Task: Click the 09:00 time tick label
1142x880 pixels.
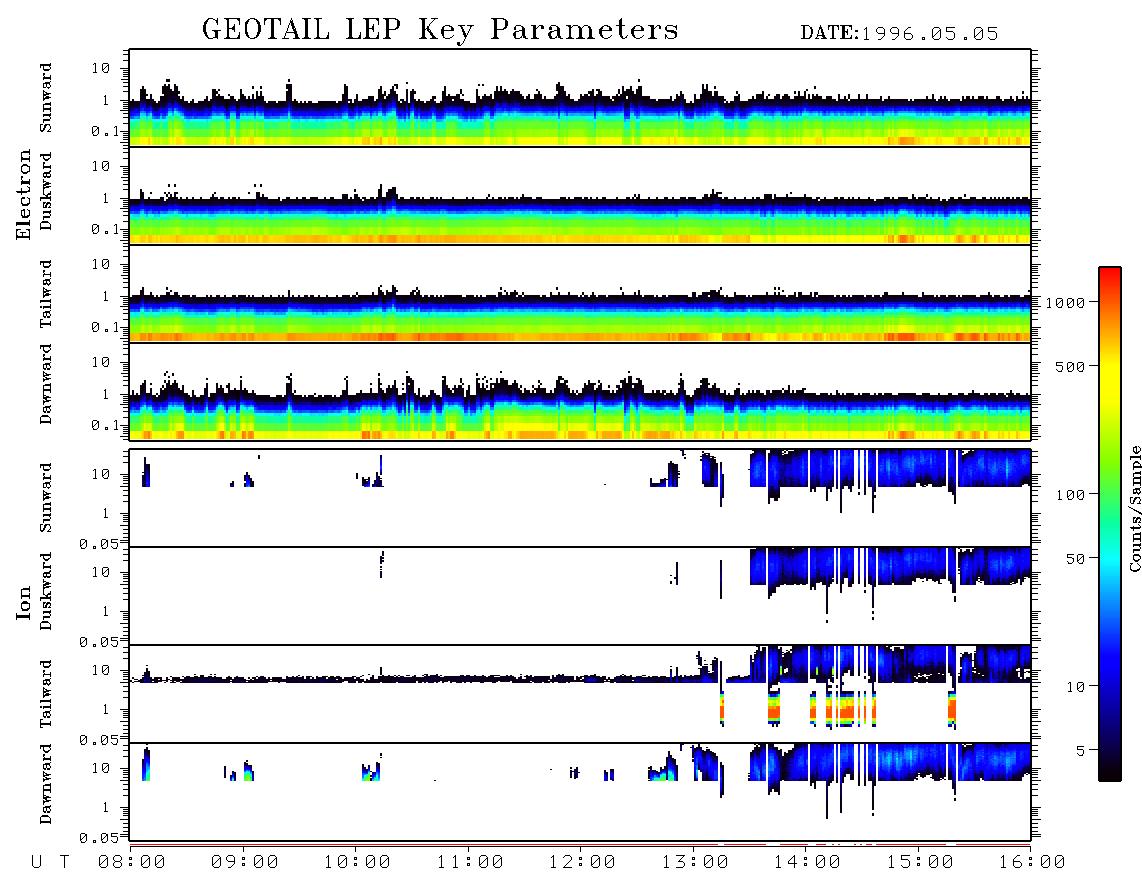Action: 245,863
